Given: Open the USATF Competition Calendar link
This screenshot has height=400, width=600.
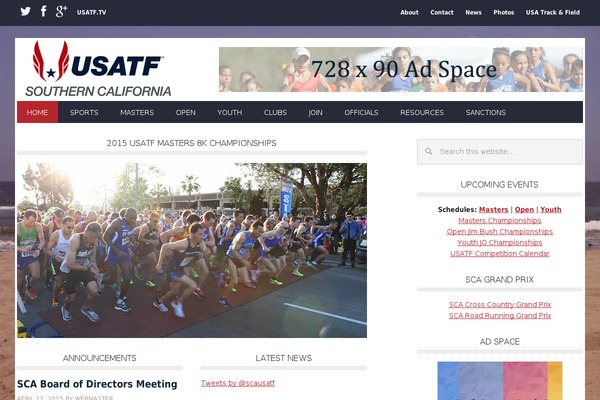Looking at the screenshot, I should [500, 253].
